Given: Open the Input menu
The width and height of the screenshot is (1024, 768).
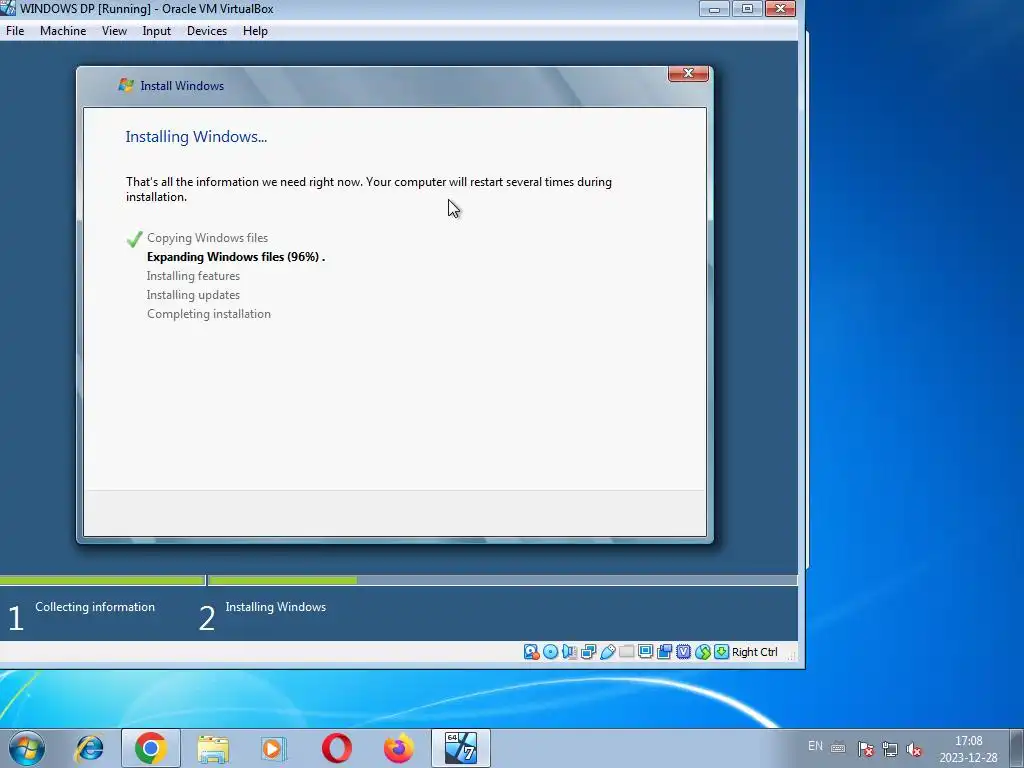Looking at the screenshot, I should point(157,31).
